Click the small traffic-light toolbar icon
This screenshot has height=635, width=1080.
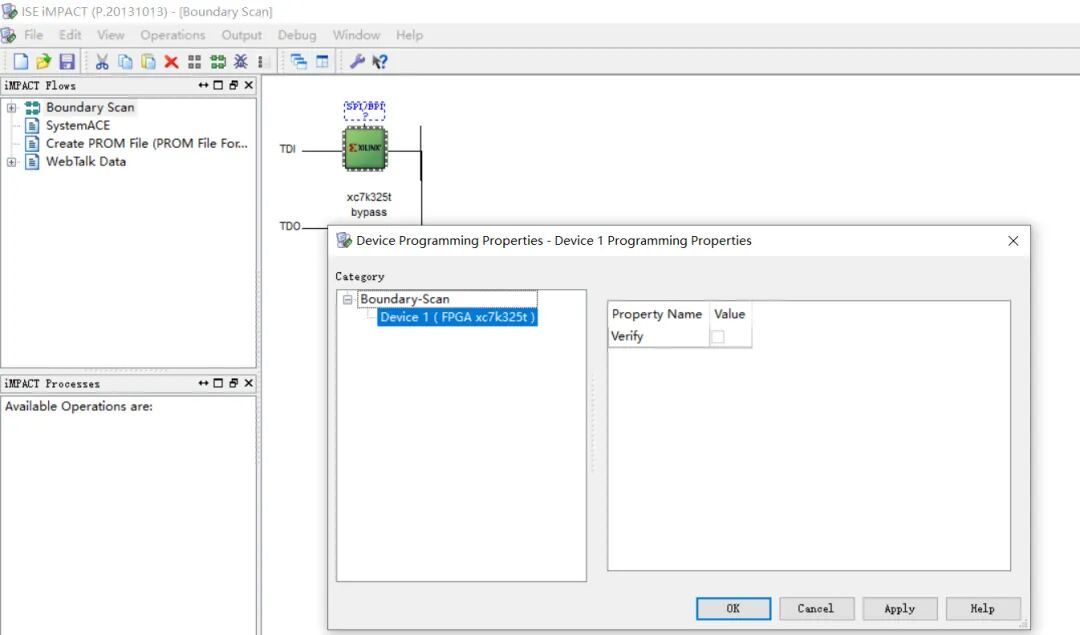(260, 62)
